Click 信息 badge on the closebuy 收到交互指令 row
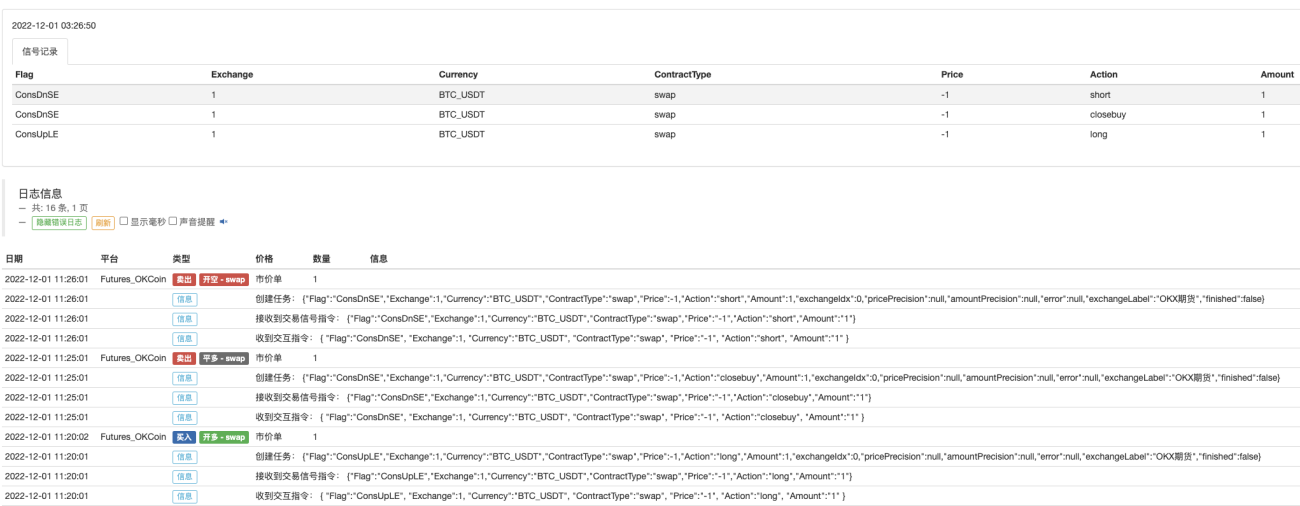This screenshot has height=506, width=1300. pos(185,417)
